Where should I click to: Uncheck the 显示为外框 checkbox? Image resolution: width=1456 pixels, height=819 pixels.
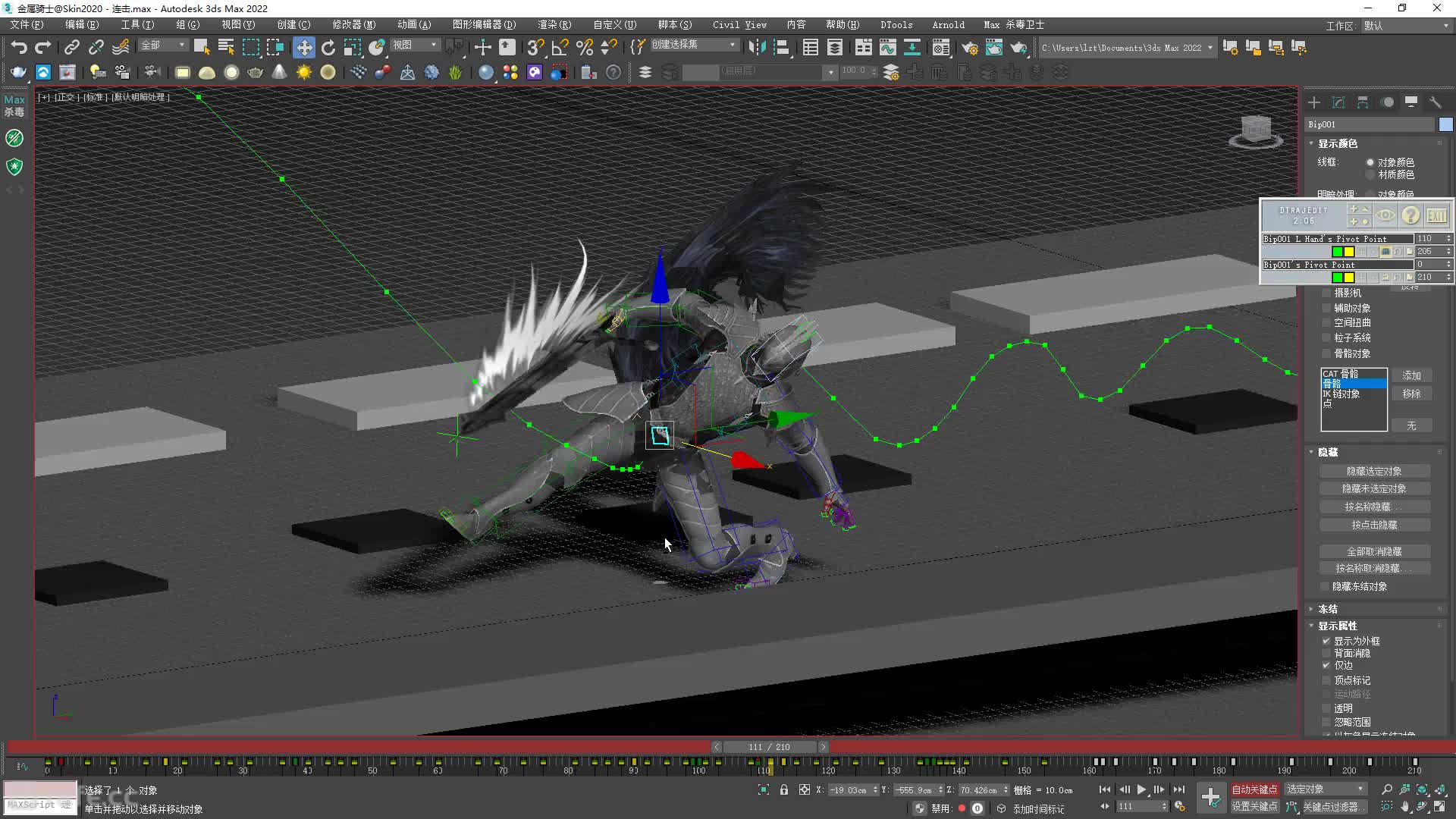[1326, 641]
